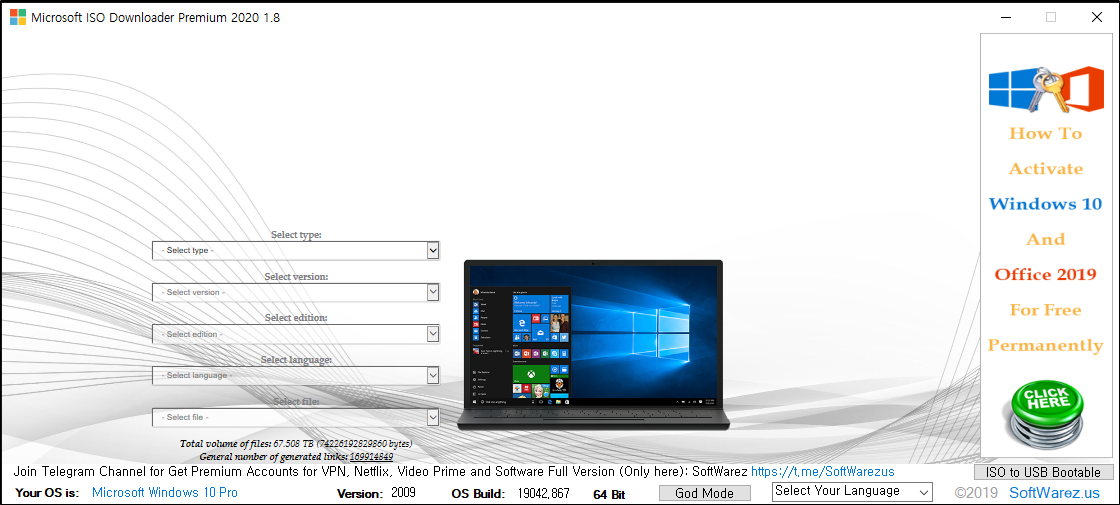Visit the SoftWarez.us website link

coord(1054,494)
